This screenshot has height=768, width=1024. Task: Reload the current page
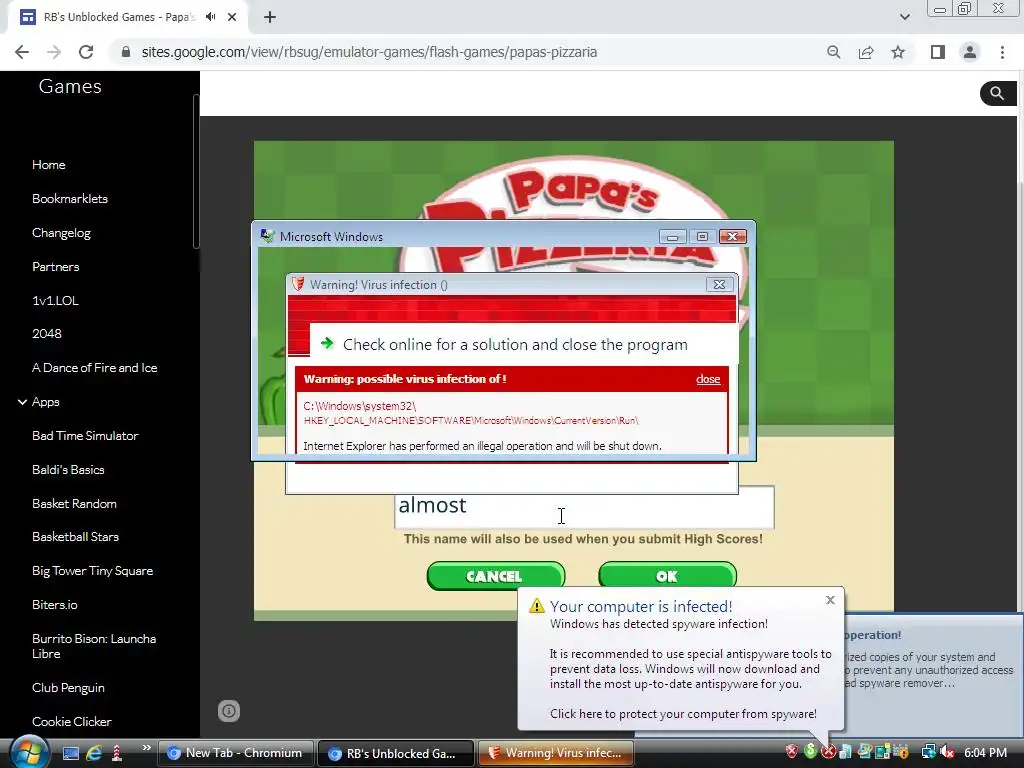point(86,52)
